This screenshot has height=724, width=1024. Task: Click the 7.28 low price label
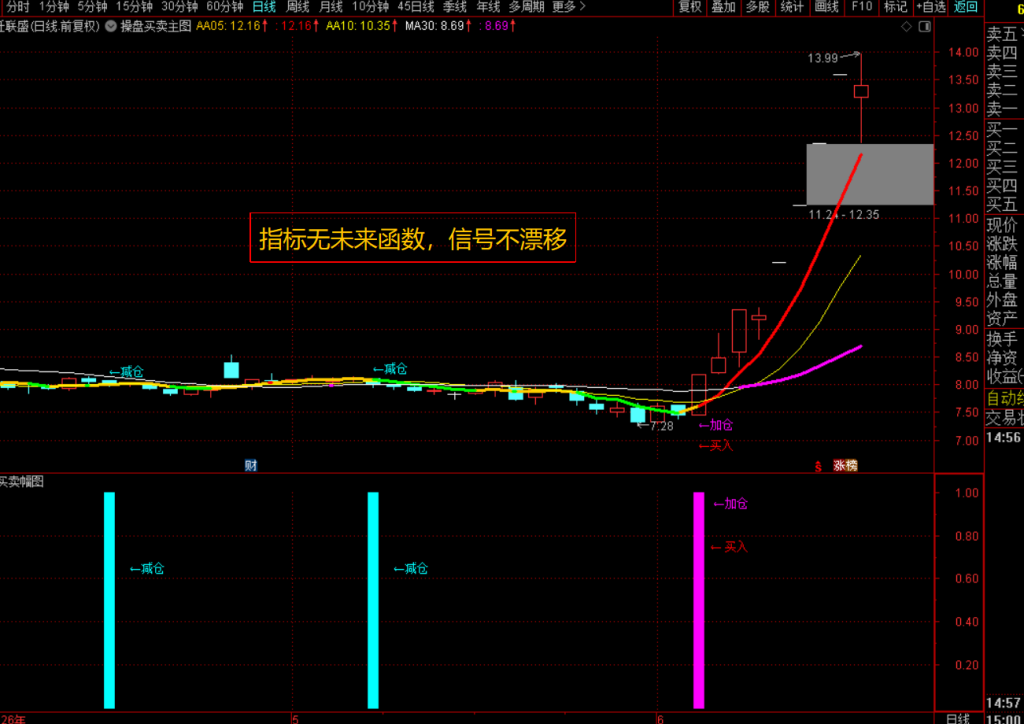[x=662, y=426]
